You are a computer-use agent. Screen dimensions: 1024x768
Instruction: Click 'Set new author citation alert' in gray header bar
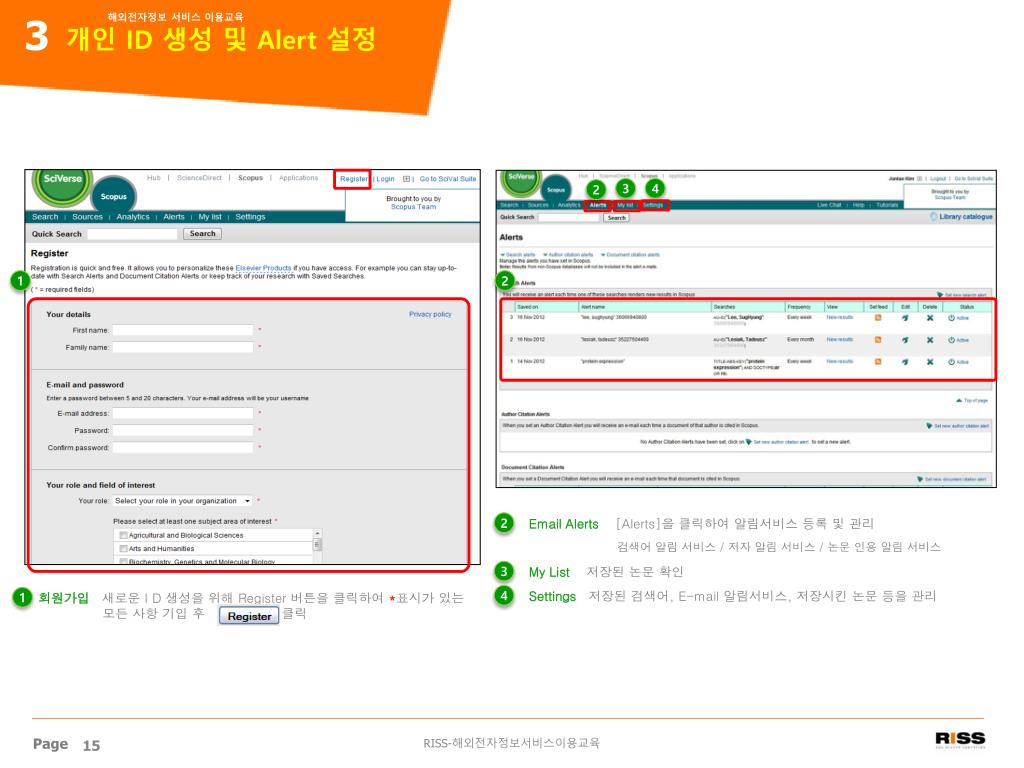957,426
